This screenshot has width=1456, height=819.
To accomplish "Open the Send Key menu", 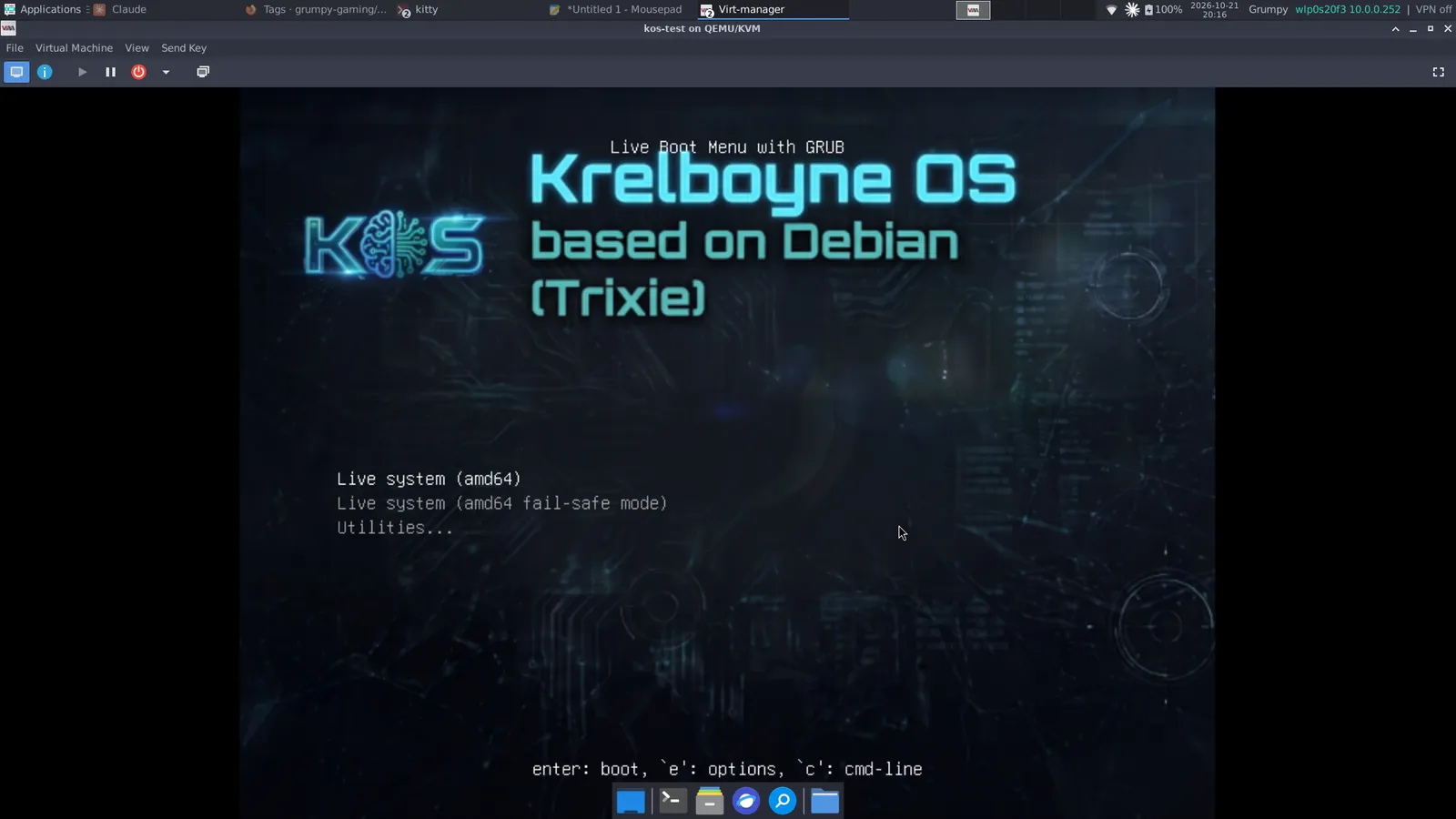I will pos(184,48).
